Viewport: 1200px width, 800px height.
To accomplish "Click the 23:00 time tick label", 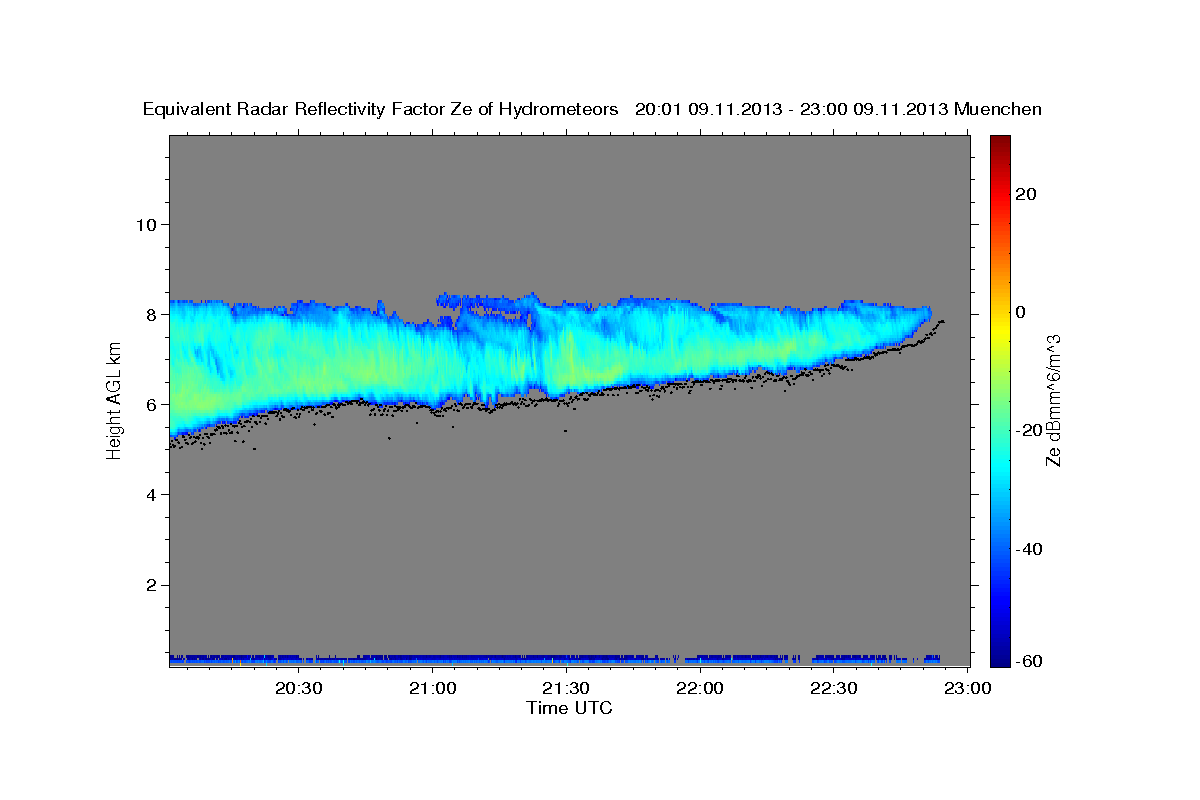I will pyautogui.click(x=967, y=688).
